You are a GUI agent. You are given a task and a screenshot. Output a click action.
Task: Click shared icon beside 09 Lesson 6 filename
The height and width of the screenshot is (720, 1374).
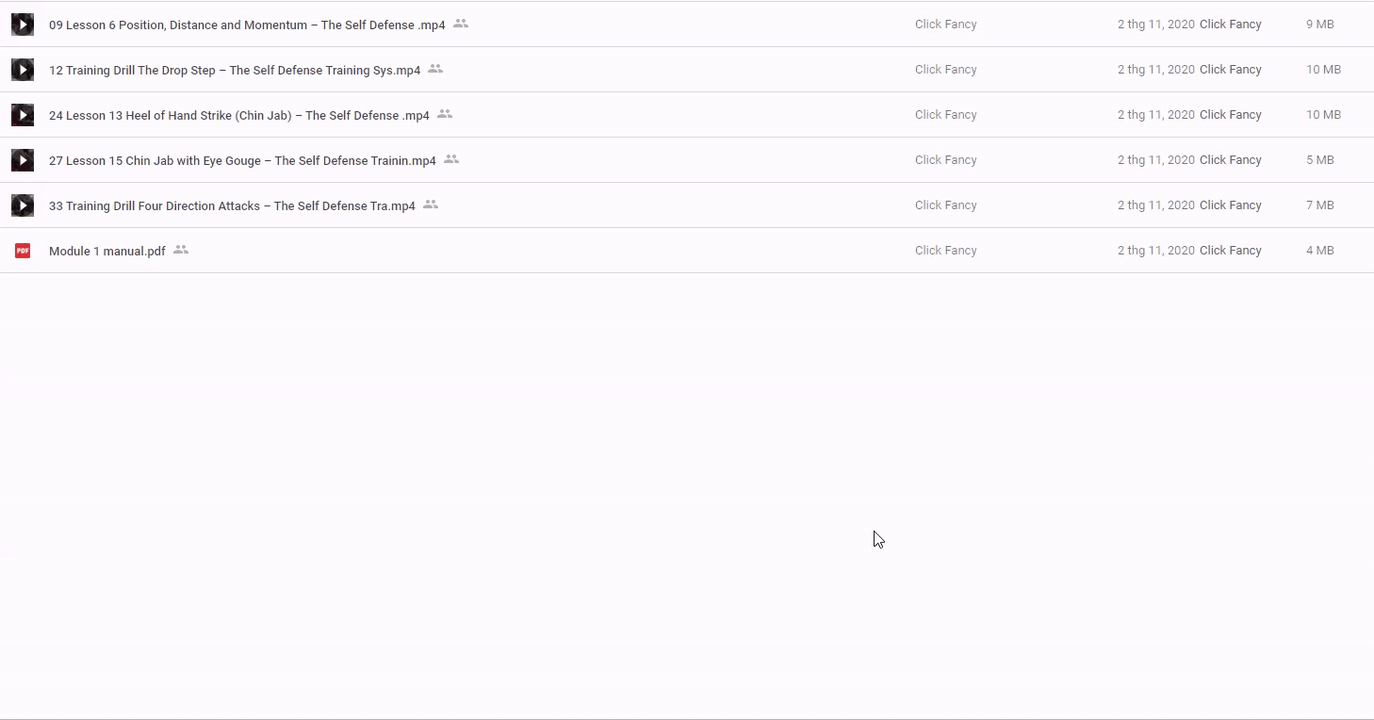[x=461, y=23]
